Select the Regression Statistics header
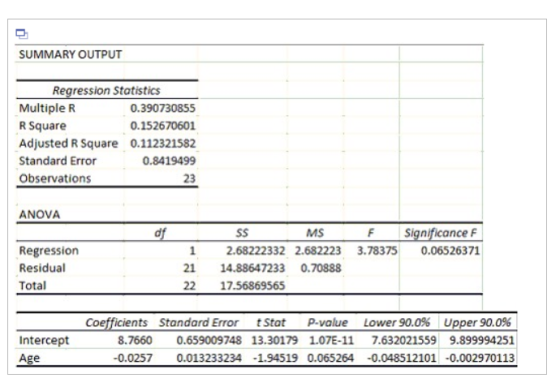 pos(106,90)
